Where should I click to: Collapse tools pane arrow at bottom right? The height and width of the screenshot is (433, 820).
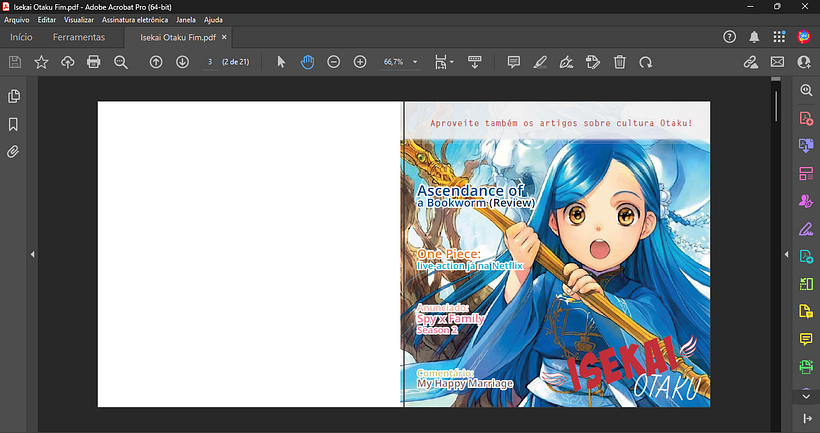[806, 418]
